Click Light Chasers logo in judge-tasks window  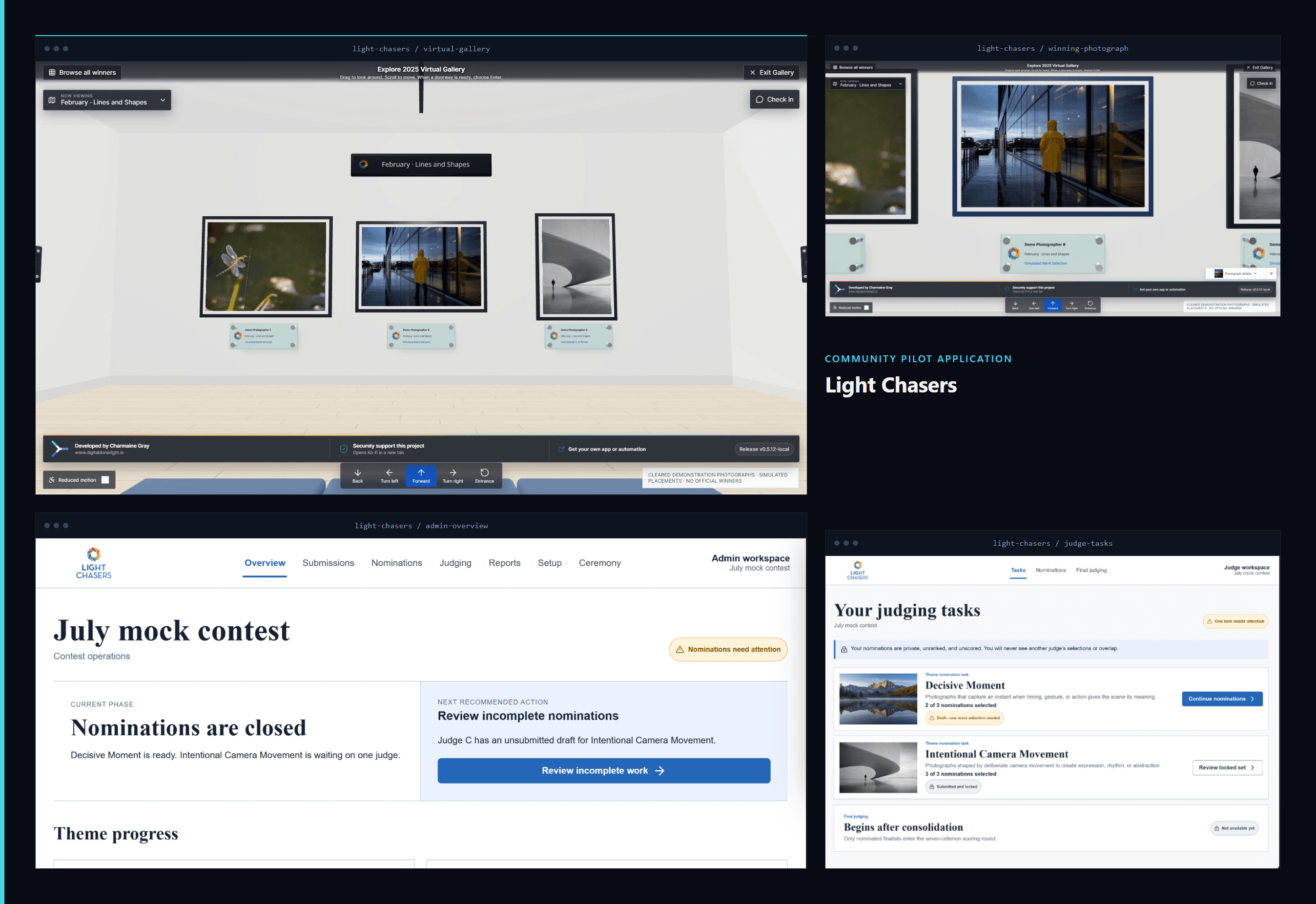(x=857, y=571)
